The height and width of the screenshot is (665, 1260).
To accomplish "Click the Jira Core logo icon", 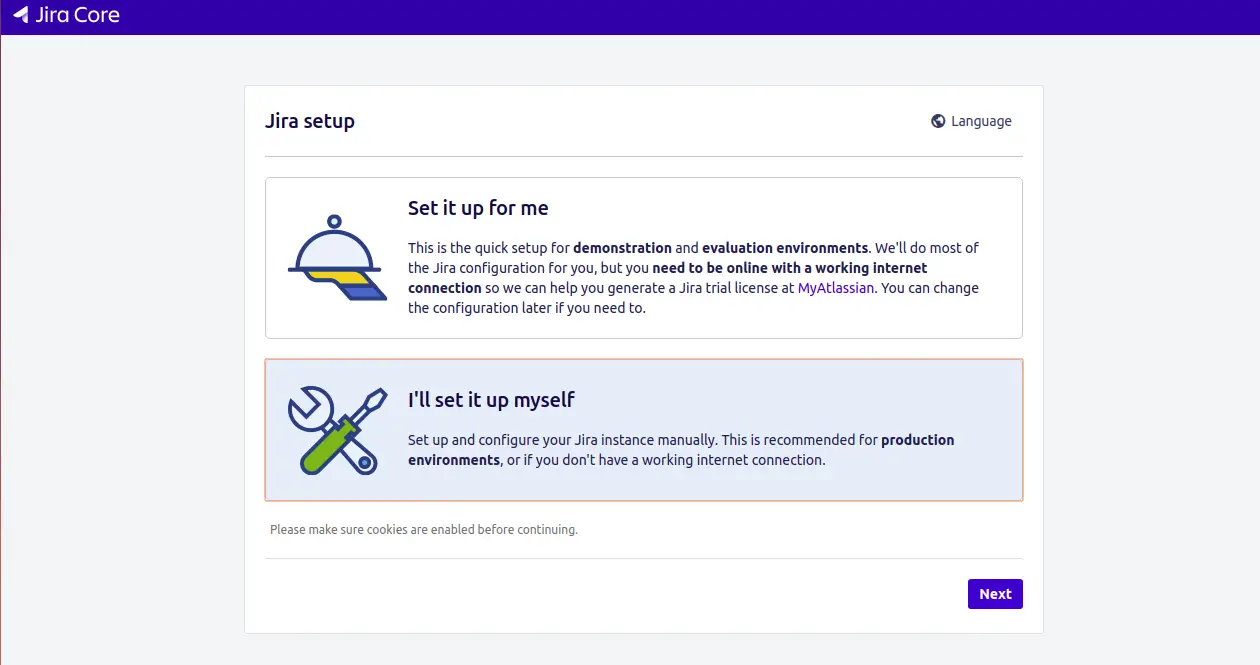I will point(21,16).
